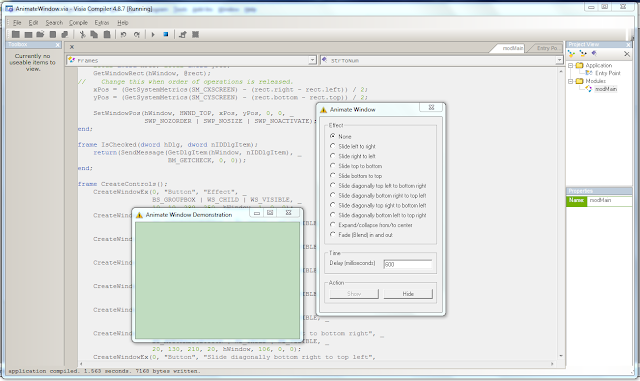Click the editor vertical scrollbar down arrow
This screenshot has height=381, width=640.
coord(561,356)
